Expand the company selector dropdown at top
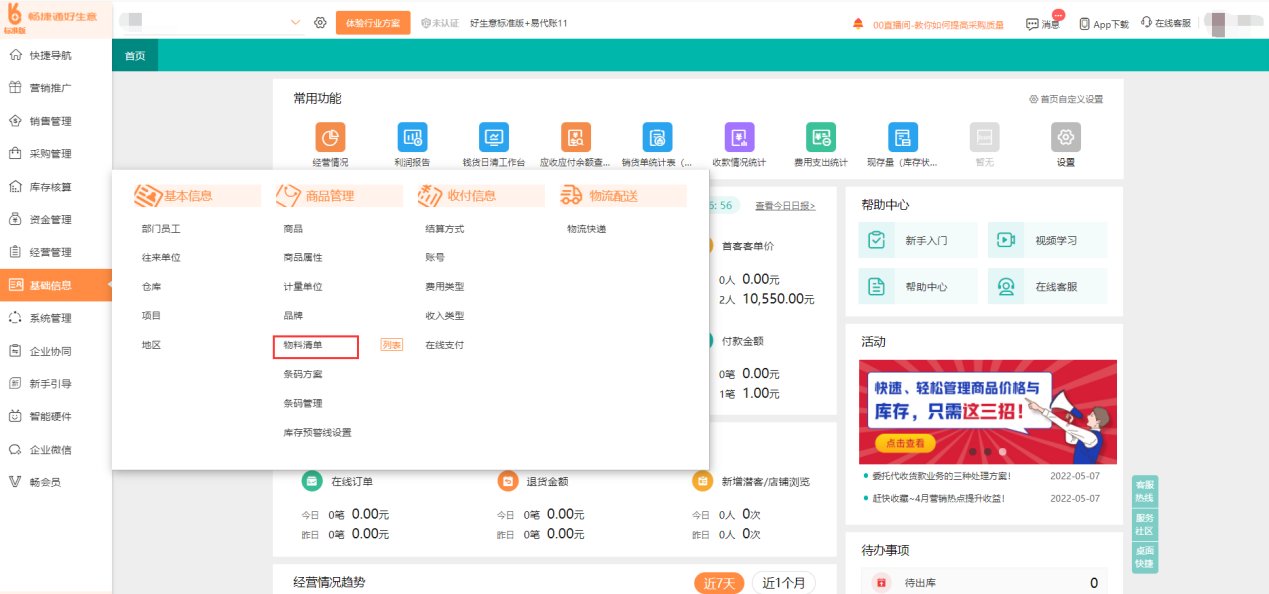Screen dimensions: 1269x594 [295, 22]
